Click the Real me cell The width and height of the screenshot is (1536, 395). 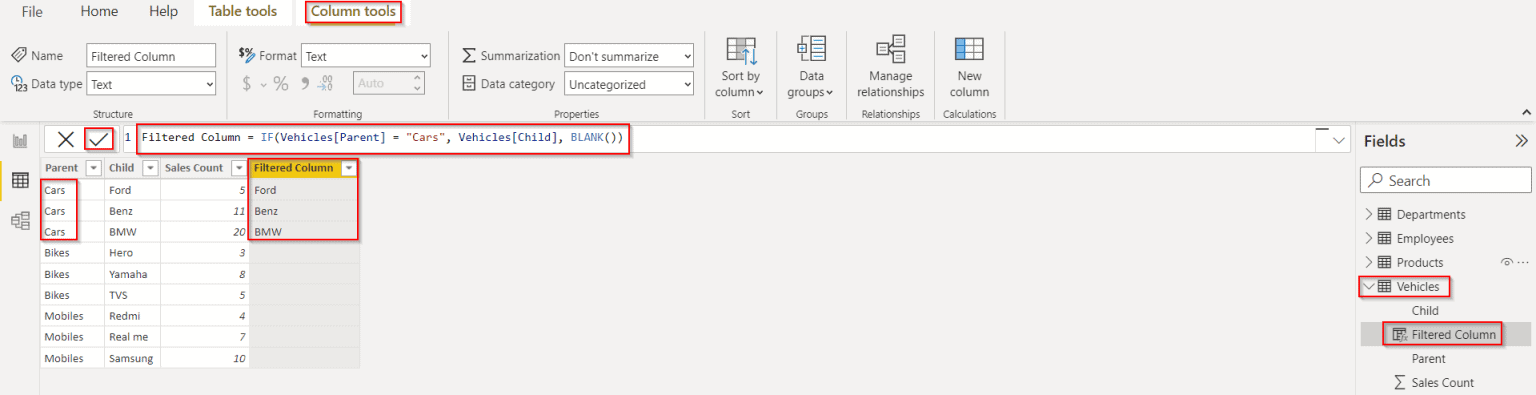(x=132, y=337)
